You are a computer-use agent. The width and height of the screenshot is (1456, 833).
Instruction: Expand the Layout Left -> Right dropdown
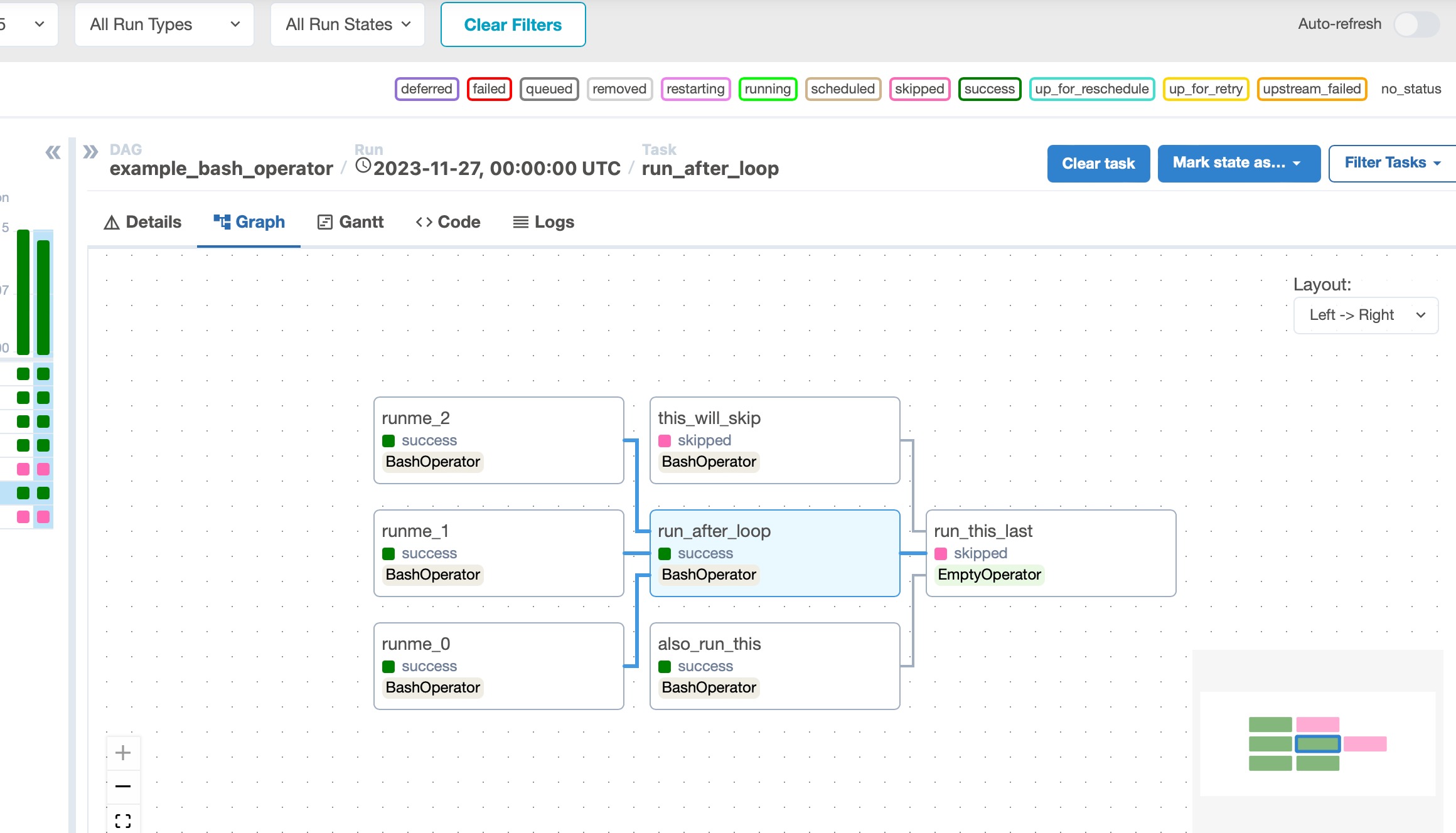coord(1366,315)
